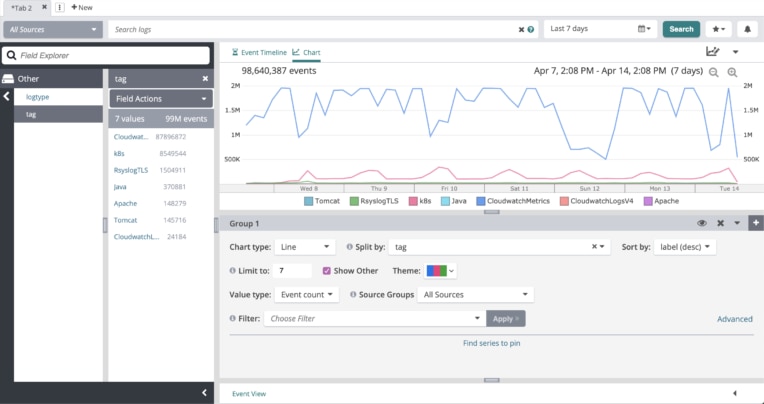764x404 pixels.
Task: Open the Advanced filter link
Action: pos(734,319)
